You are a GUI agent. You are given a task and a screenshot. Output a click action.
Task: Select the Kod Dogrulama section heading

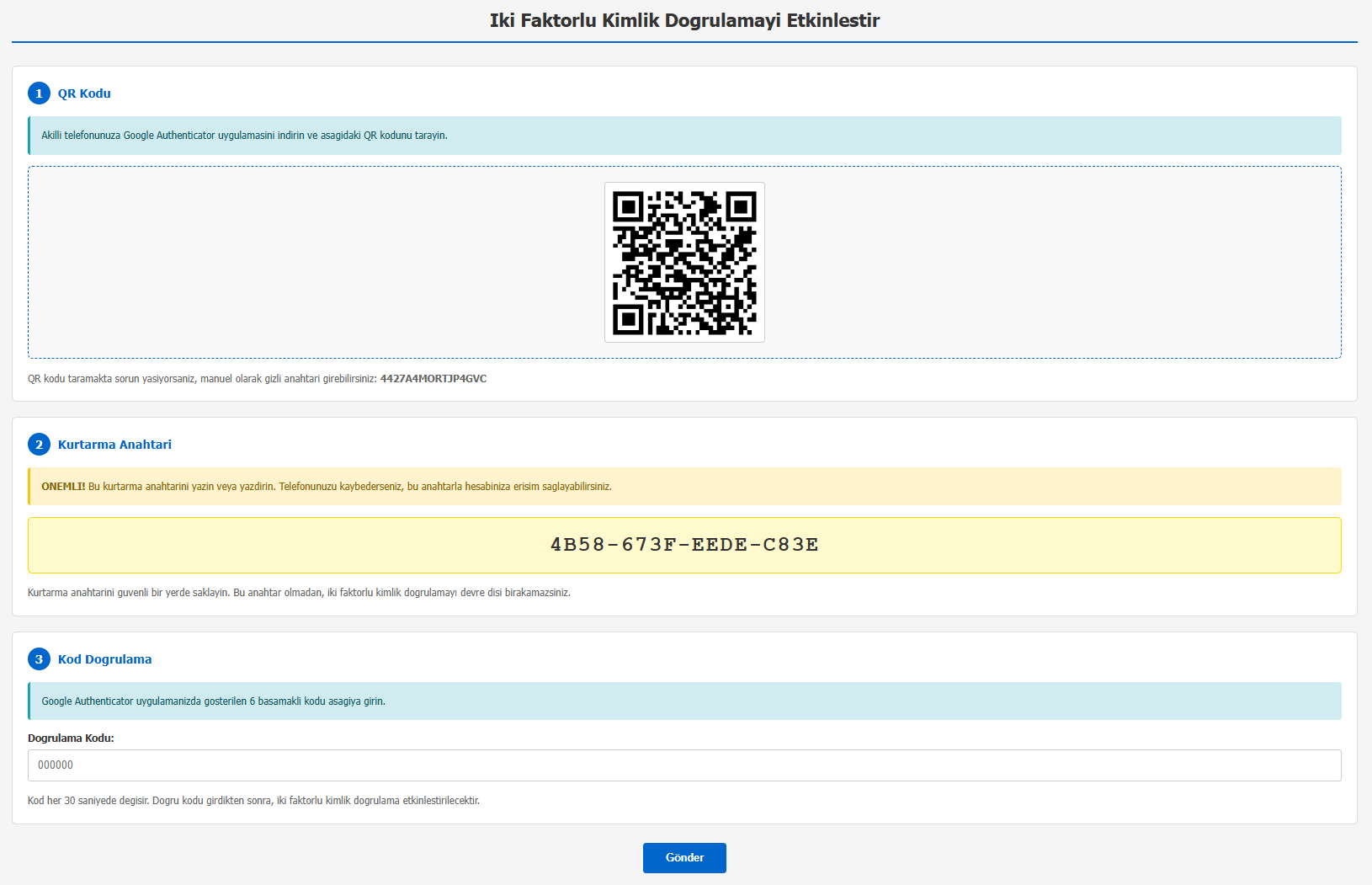pos(104,659)
